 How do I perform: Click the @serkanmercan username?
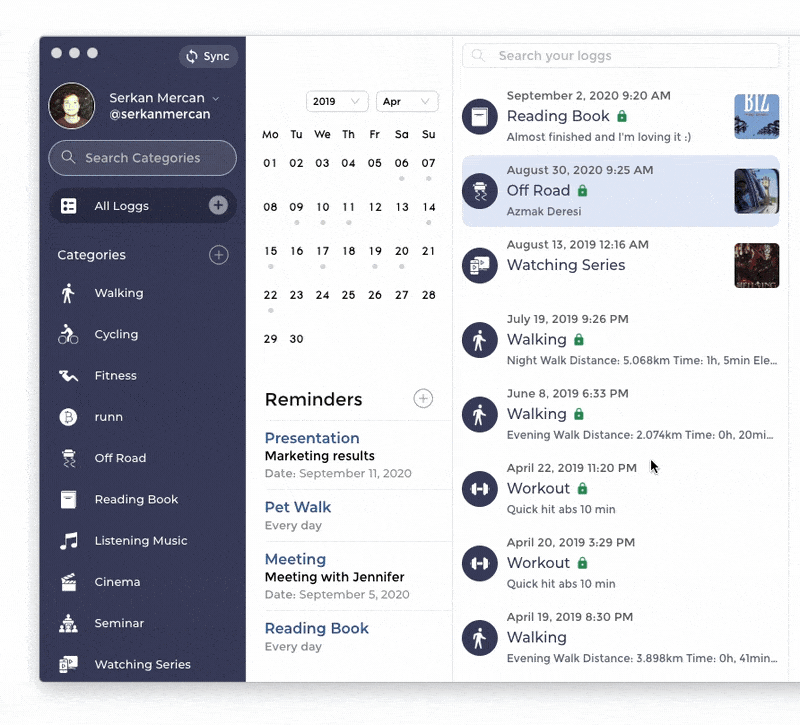tap(160, 114)
